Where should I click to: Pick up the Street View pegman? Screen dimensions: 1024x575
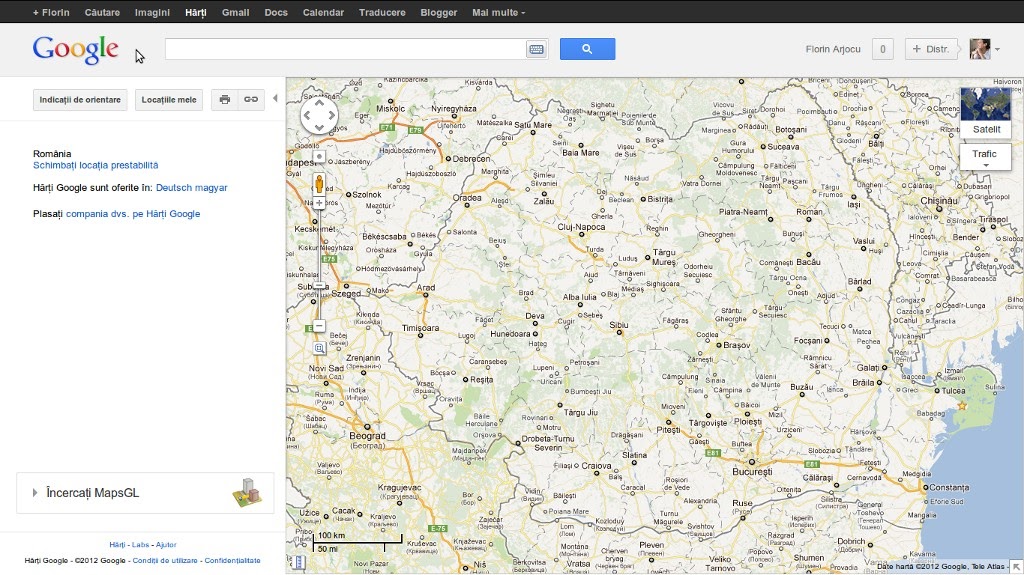pos(319,184)
